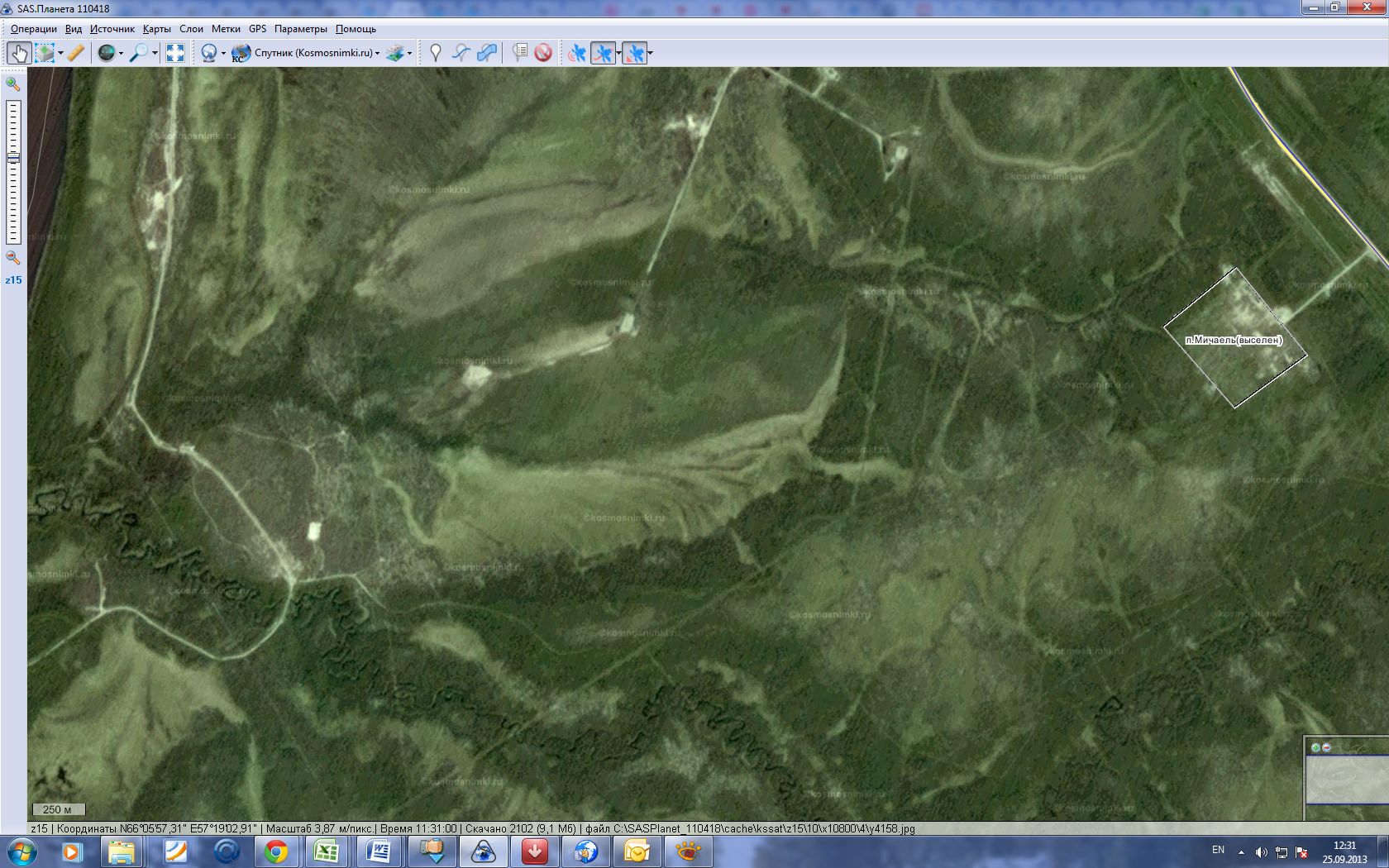This screenshot has height=868, width=1389.
Task: Add a new polygon mark
Action: point(487,53)
